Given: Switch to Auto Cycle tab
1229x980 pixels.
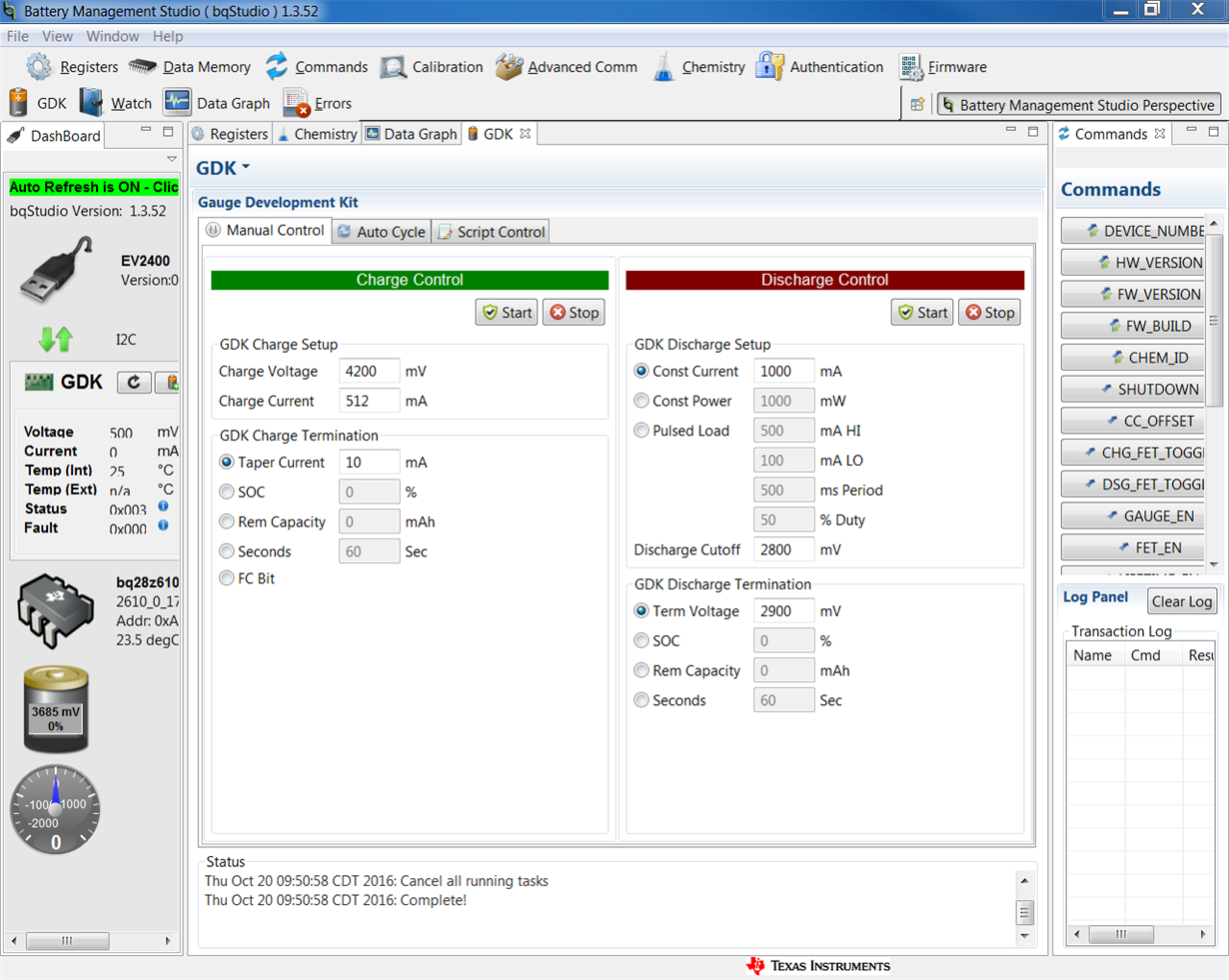Looking at the screenshot, I should click(x=381, y=232).
